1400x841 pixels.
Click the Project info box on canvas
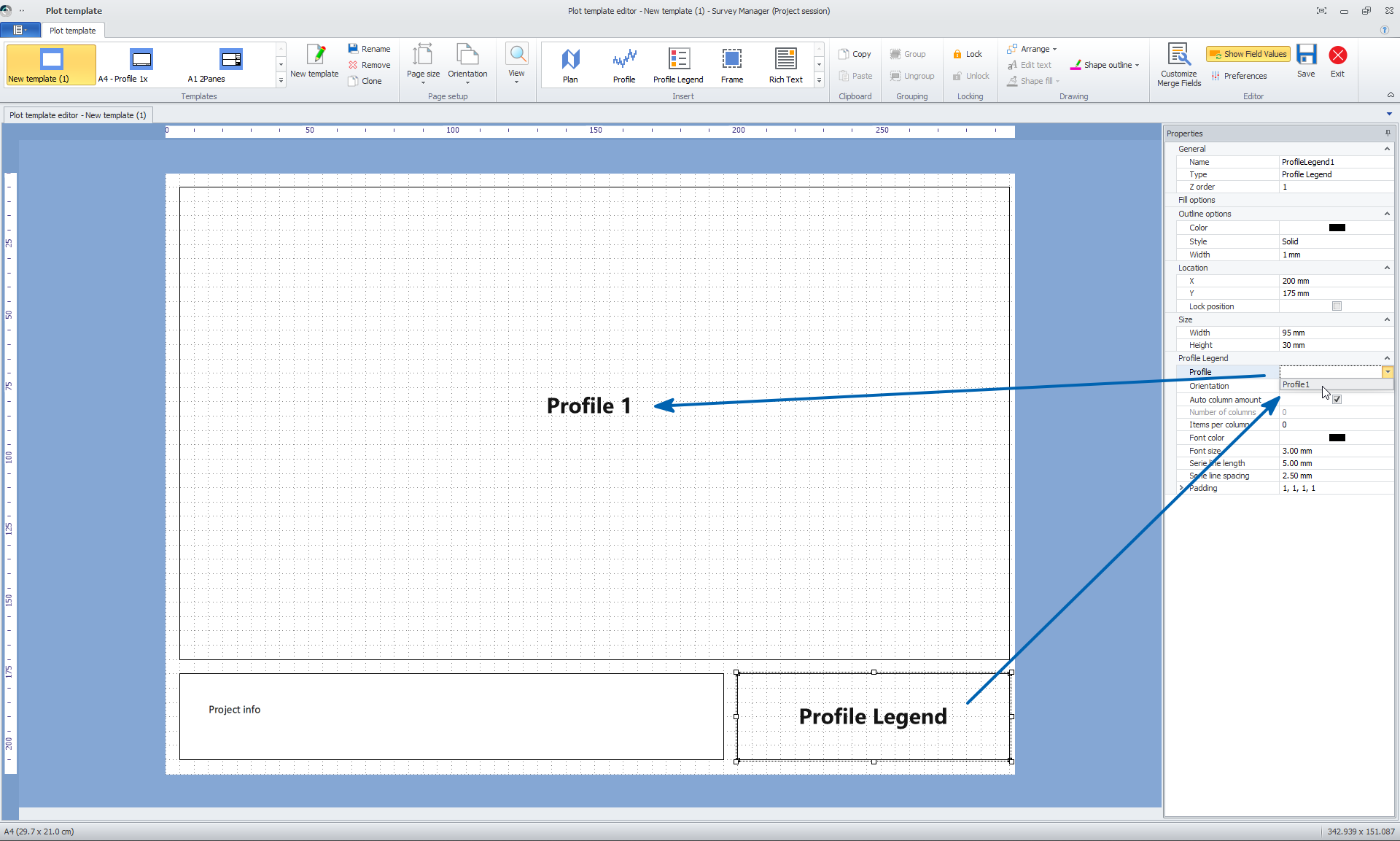(451, 716)
